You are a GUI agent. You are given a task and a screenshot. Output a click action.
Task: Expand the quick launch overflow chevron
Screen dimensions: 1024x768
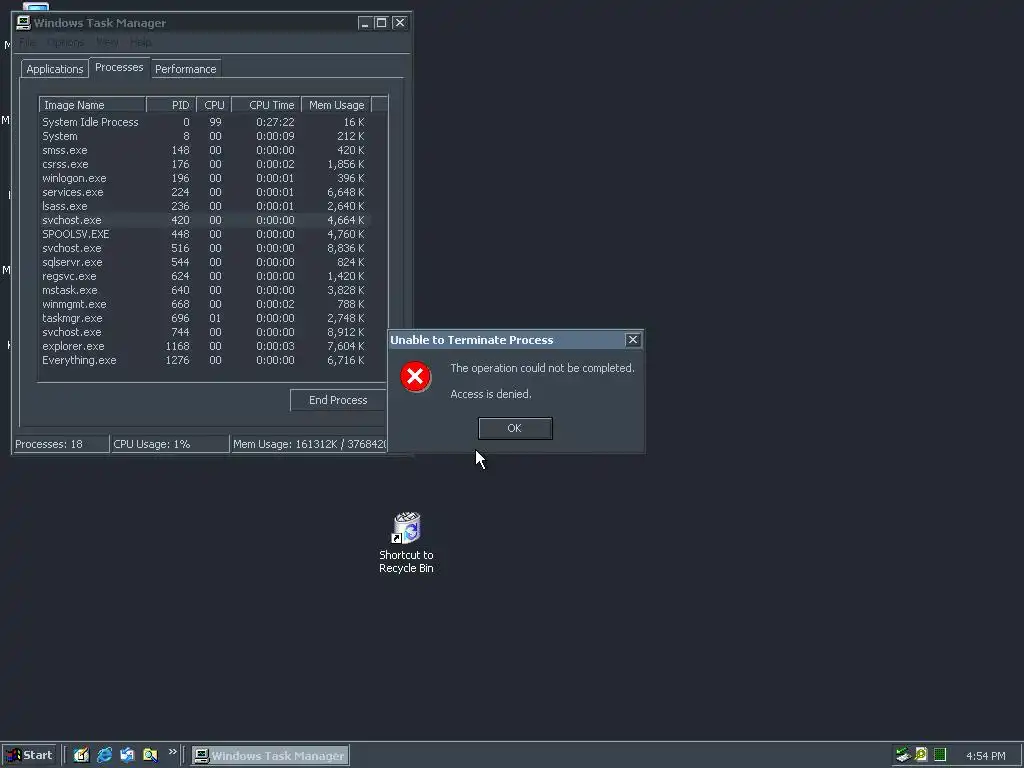[172, 752]
